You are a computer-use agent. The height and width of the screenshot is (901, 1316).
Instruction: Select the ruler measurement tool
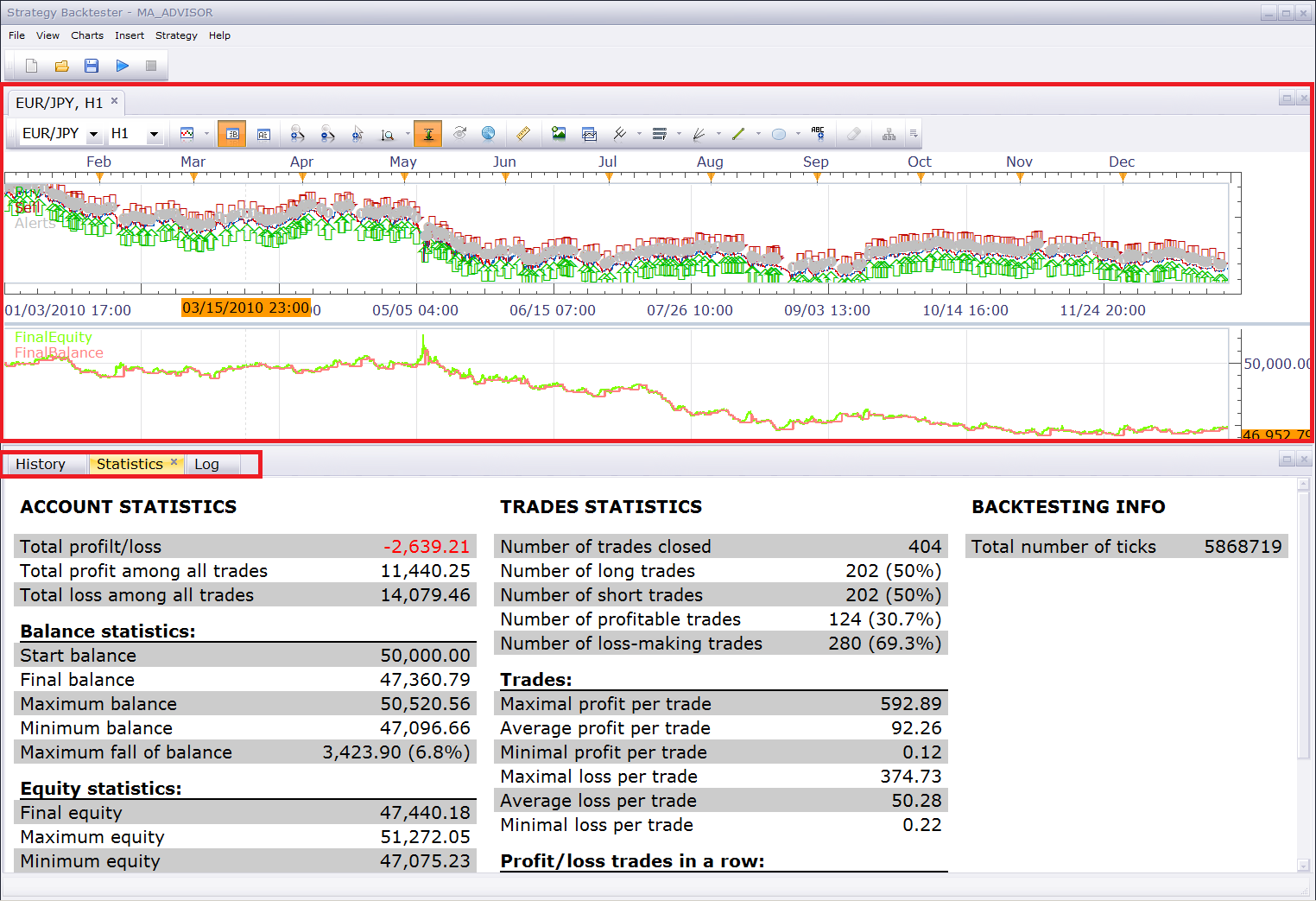point(523,134)
